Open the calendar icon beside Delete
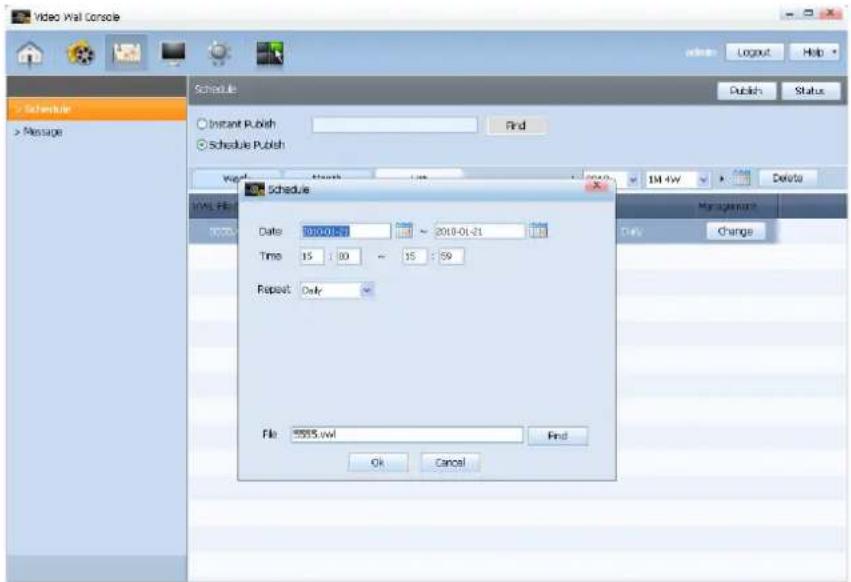 pos(741,178)
